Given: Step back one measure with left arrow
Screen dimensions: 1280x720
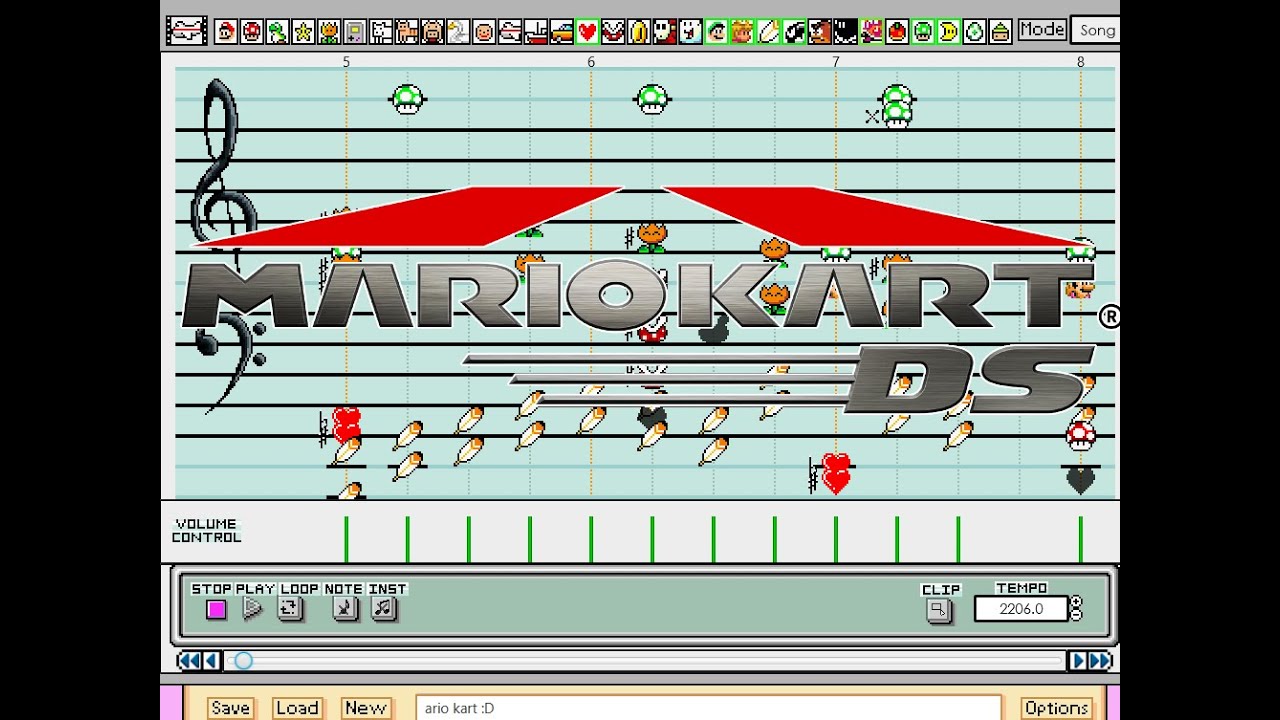Looking at the screenshot, I should tap(211, 660).
